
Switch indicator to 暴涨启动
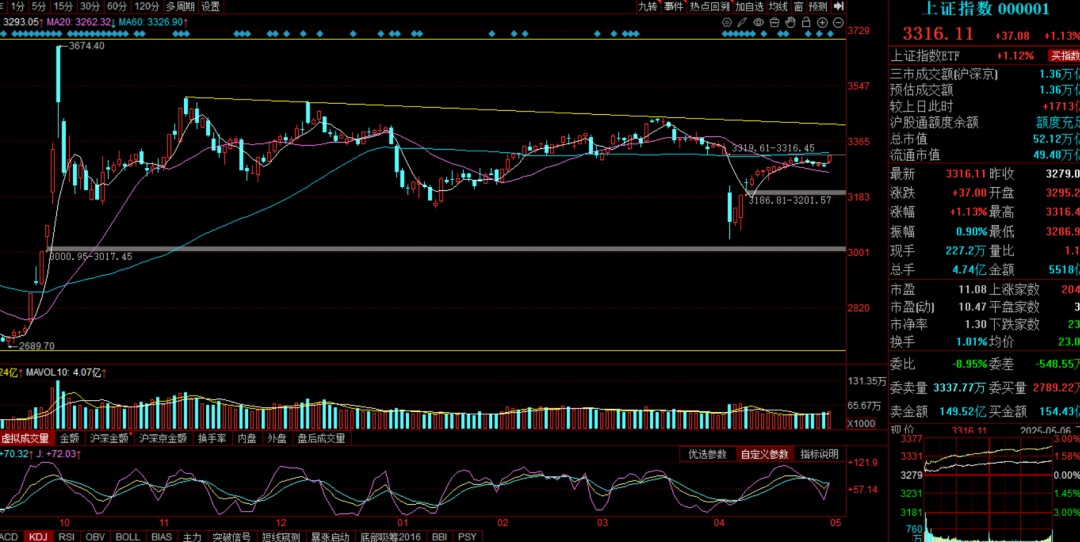(330, 536)
